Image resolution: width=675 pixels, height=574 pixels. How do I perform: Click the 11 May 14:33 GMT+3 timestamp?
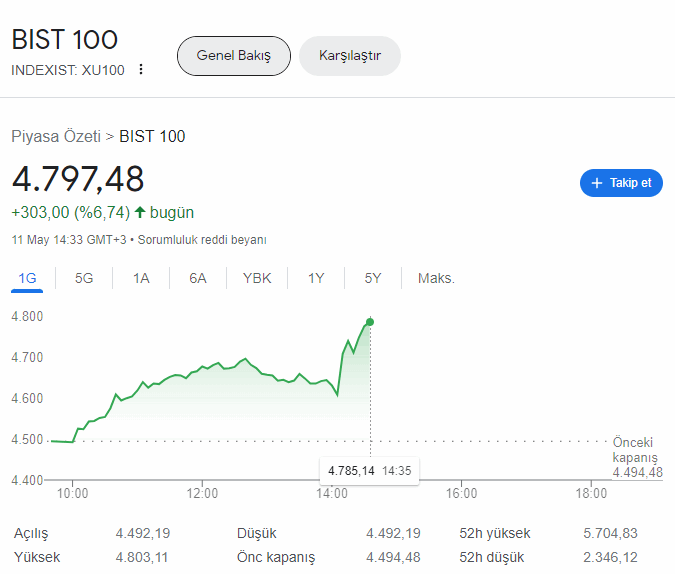point(69,240)
